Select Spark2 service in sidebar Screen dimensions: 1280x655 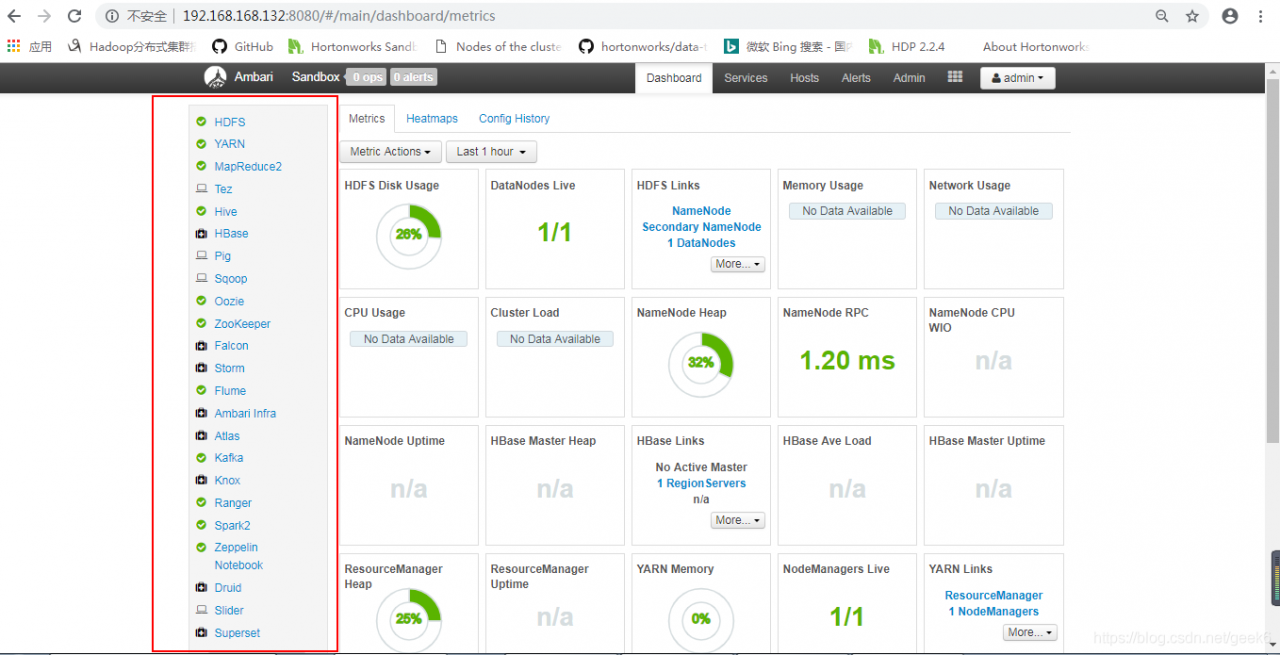point(232,525)
